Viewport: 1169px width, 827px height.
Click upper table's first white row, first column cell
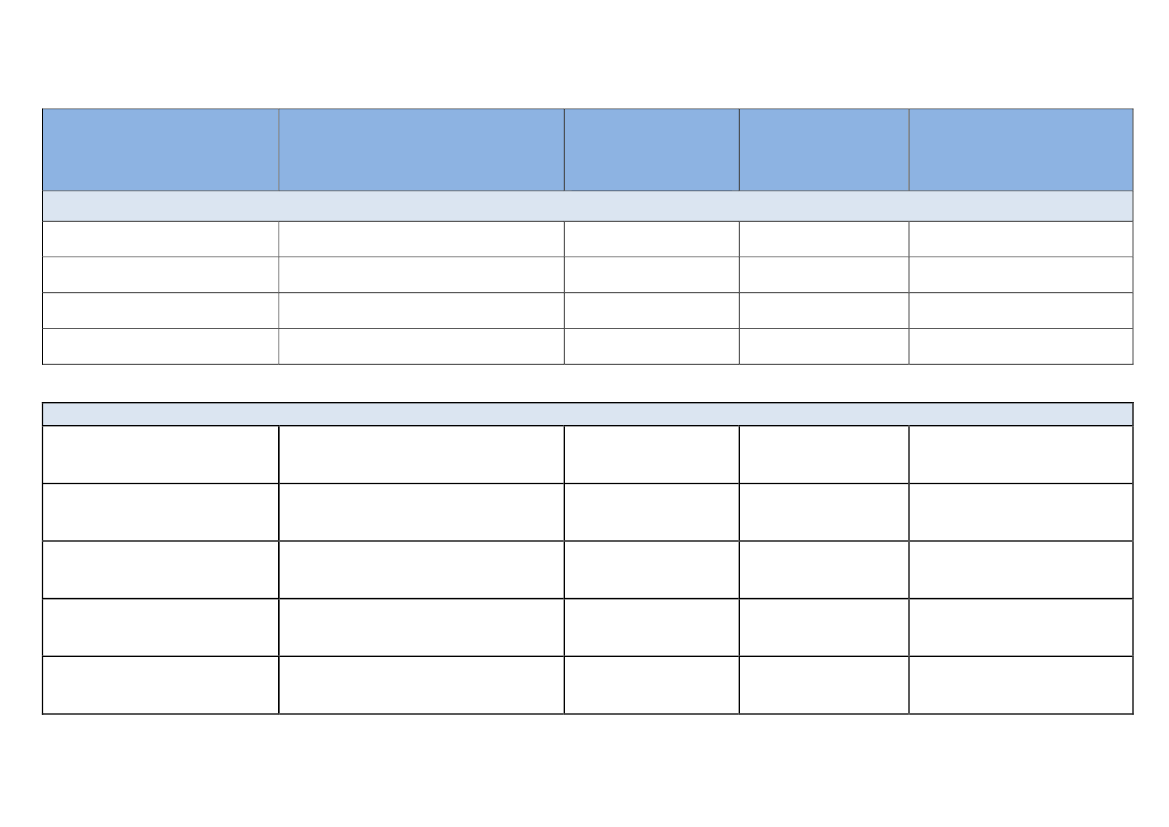pos(161,239)
